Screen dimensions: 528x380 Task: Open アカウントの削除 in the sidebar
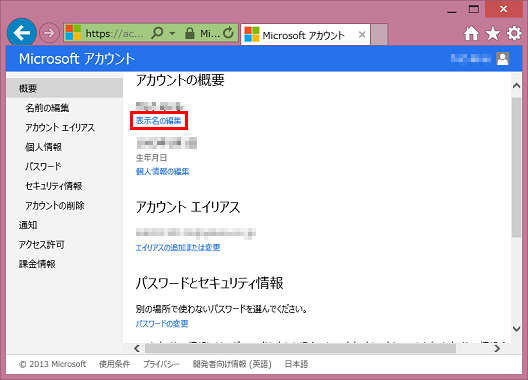click(55, 205)
